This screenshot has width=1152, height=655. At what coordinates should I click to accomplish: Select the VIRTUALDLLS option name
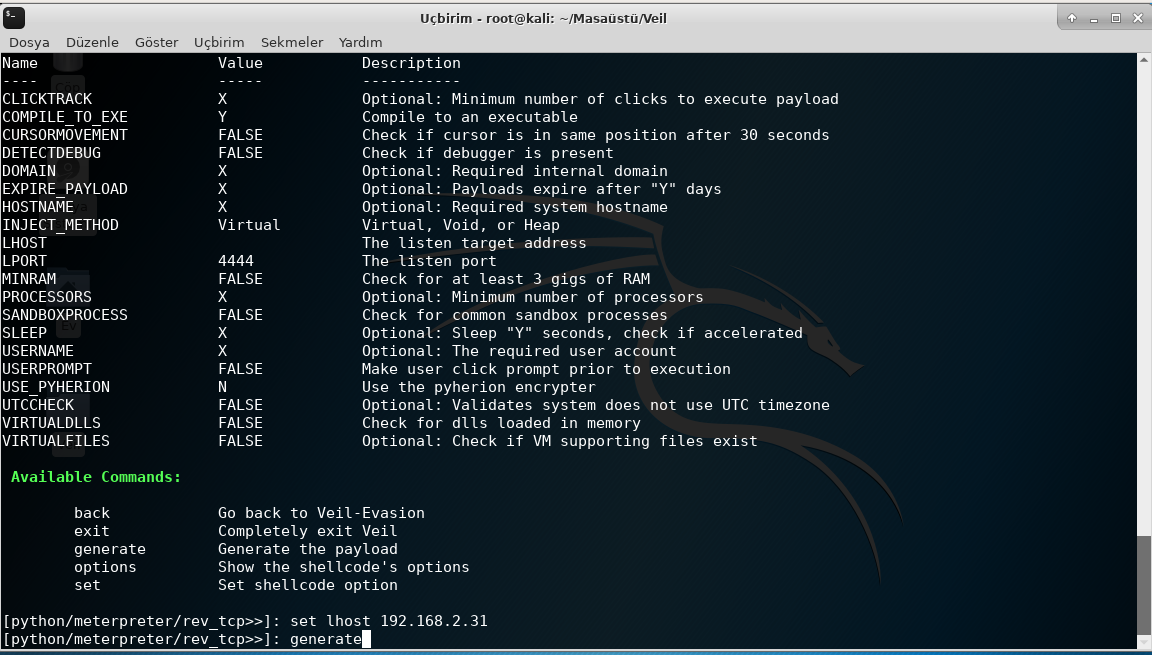(x=51, y=423)
